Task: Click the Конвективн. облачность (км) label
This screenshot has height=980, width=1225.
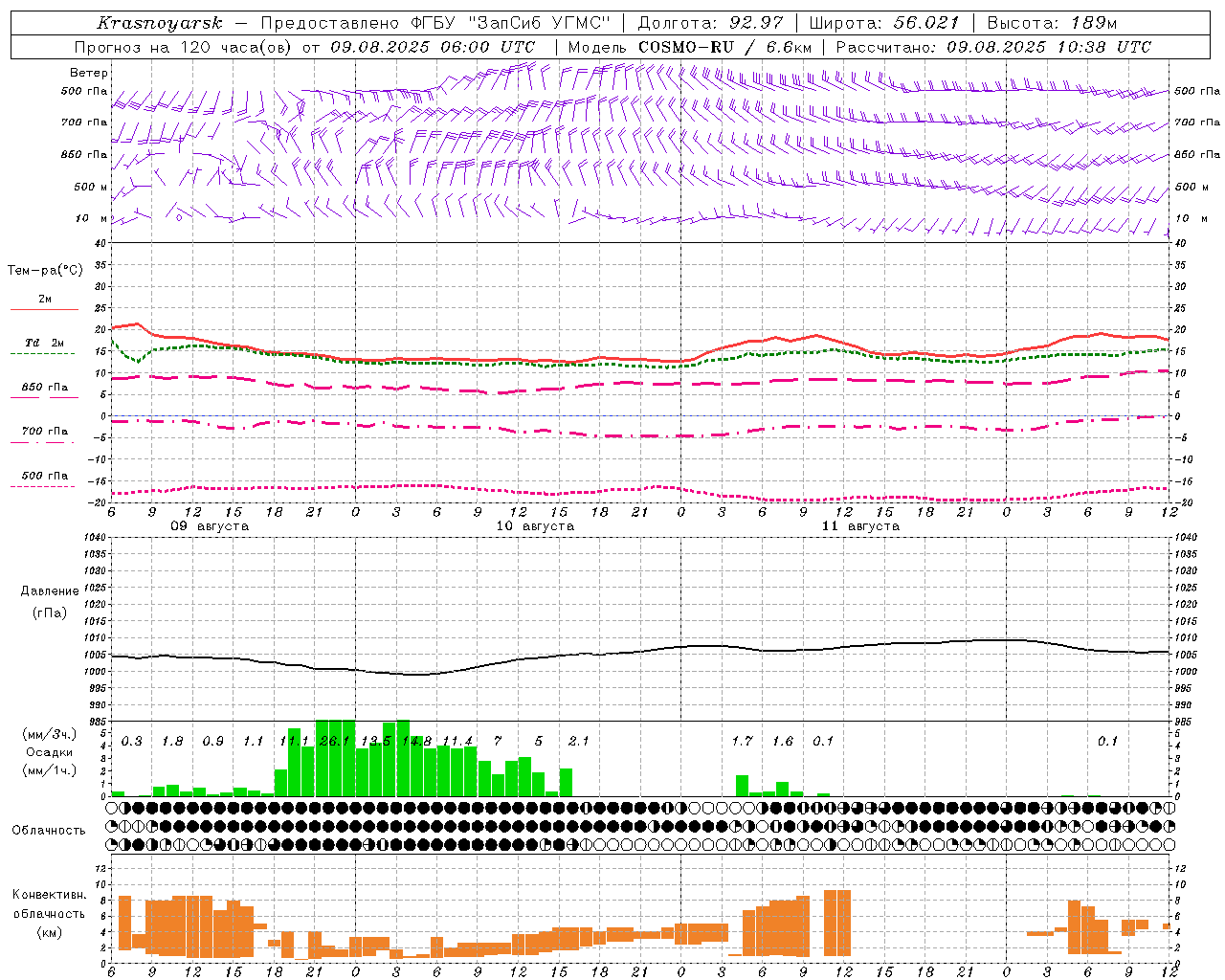Action: (x=49, y=914)
